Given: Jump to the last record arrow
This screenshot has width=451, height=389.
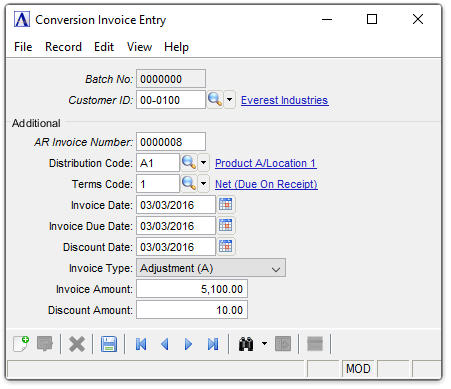Looking at the screenshot, I should [x=213, y=344].
